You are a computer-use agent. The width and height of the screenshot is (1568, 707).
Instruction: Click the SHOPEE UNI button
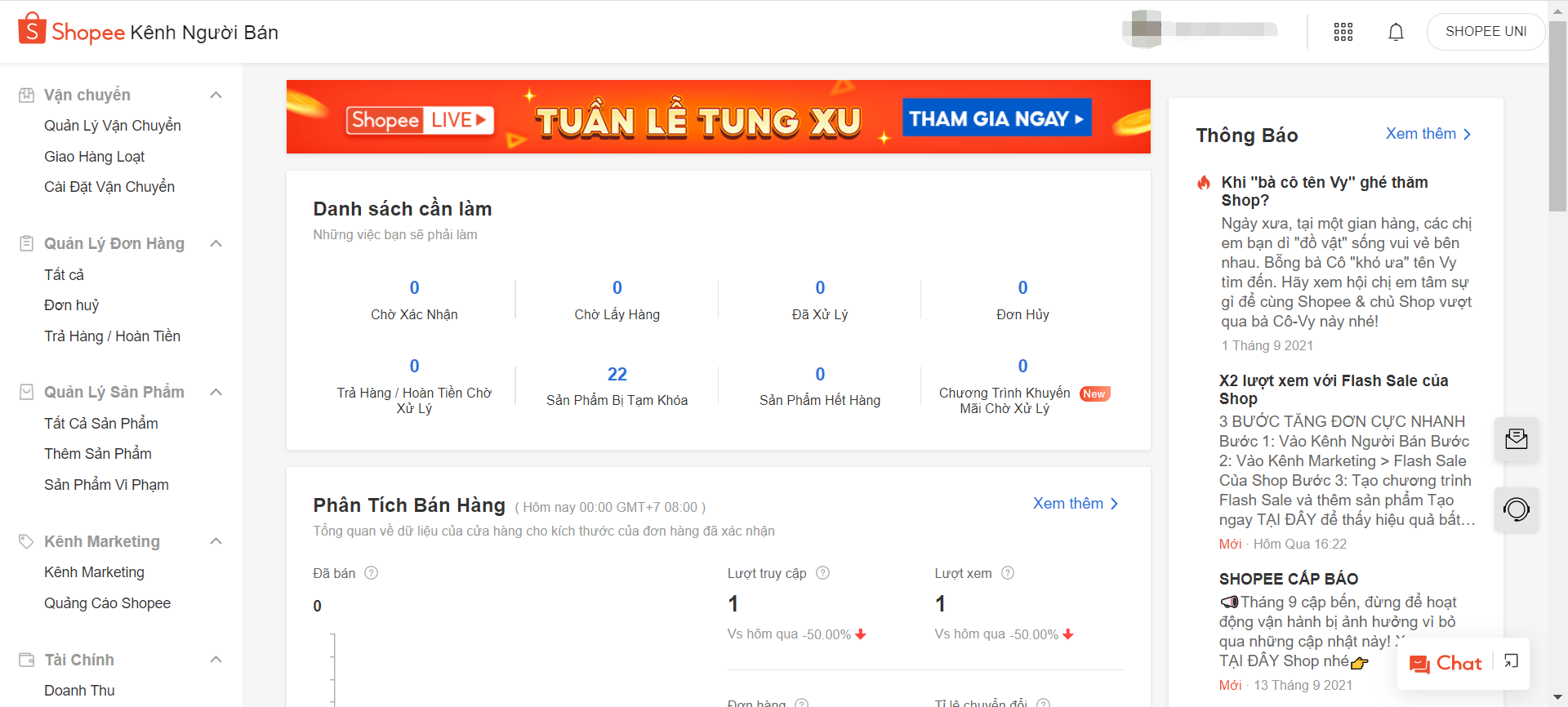pyautogui.click(x=1486, y=32)
